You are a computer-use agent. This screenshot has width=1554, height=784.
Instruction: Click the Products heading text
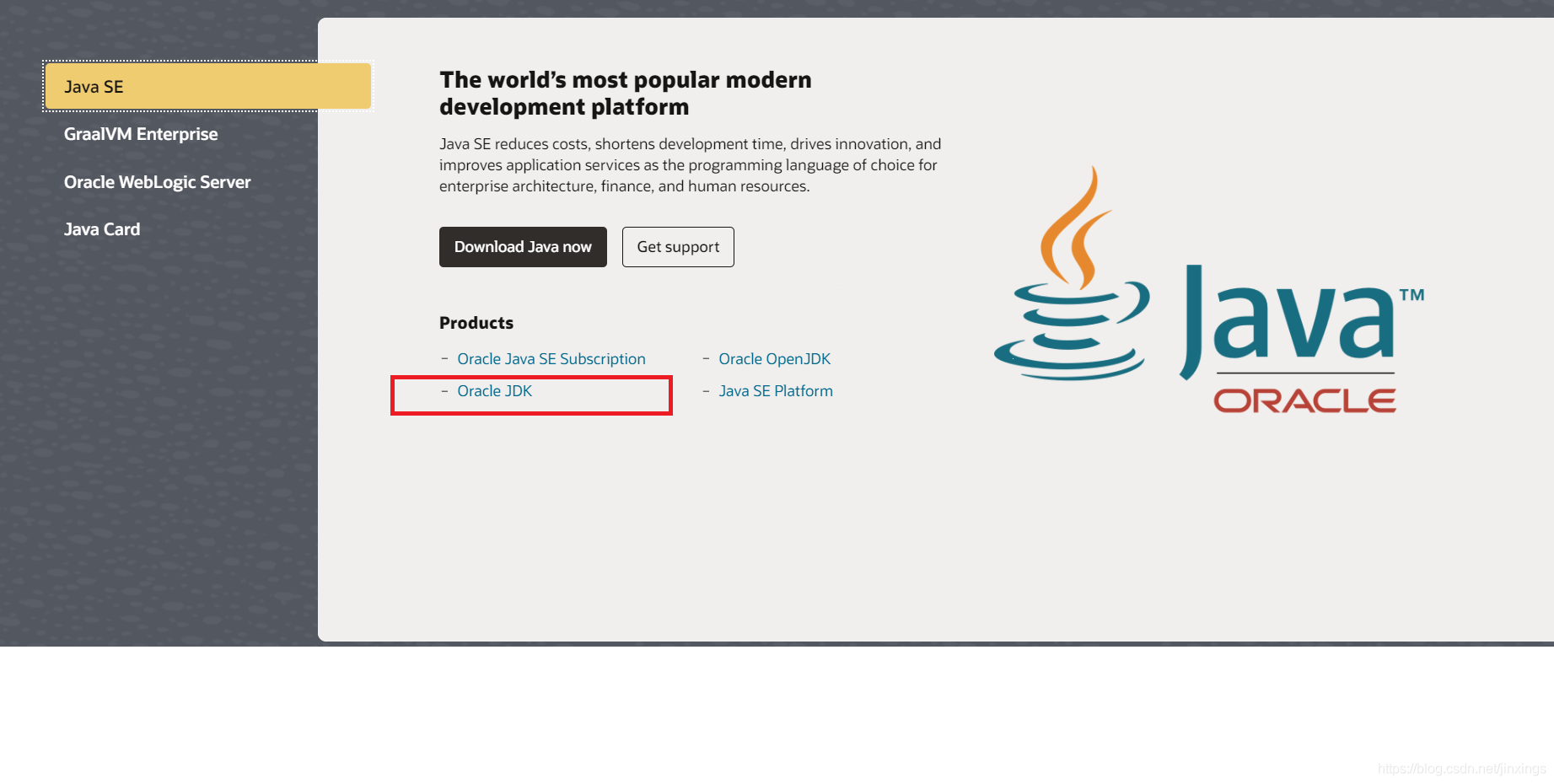pyautogui.click(x=476, y=323)
